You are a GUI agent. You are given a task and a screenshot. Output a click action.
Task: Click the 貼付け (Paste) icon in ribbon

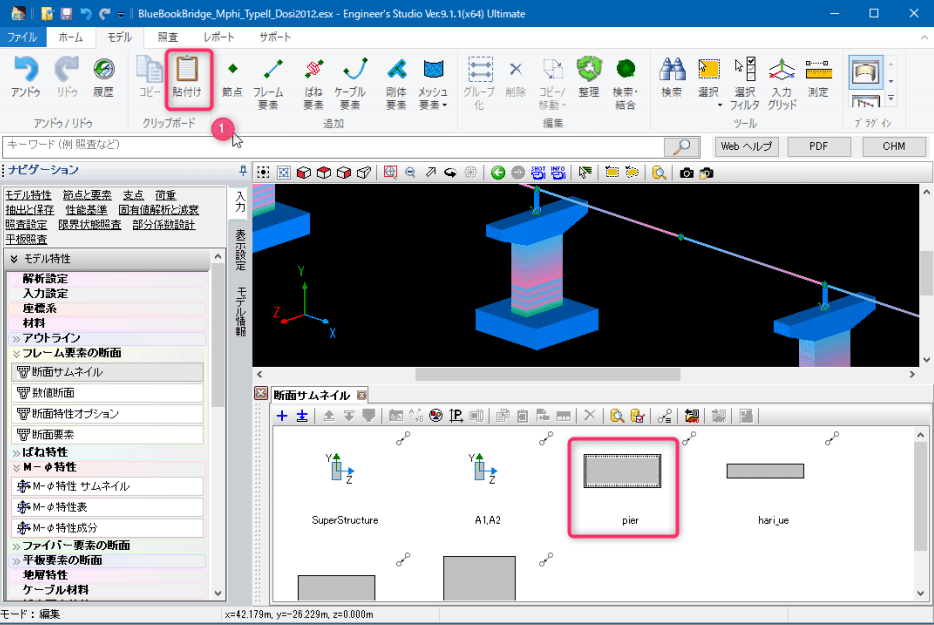pos(187,77)
